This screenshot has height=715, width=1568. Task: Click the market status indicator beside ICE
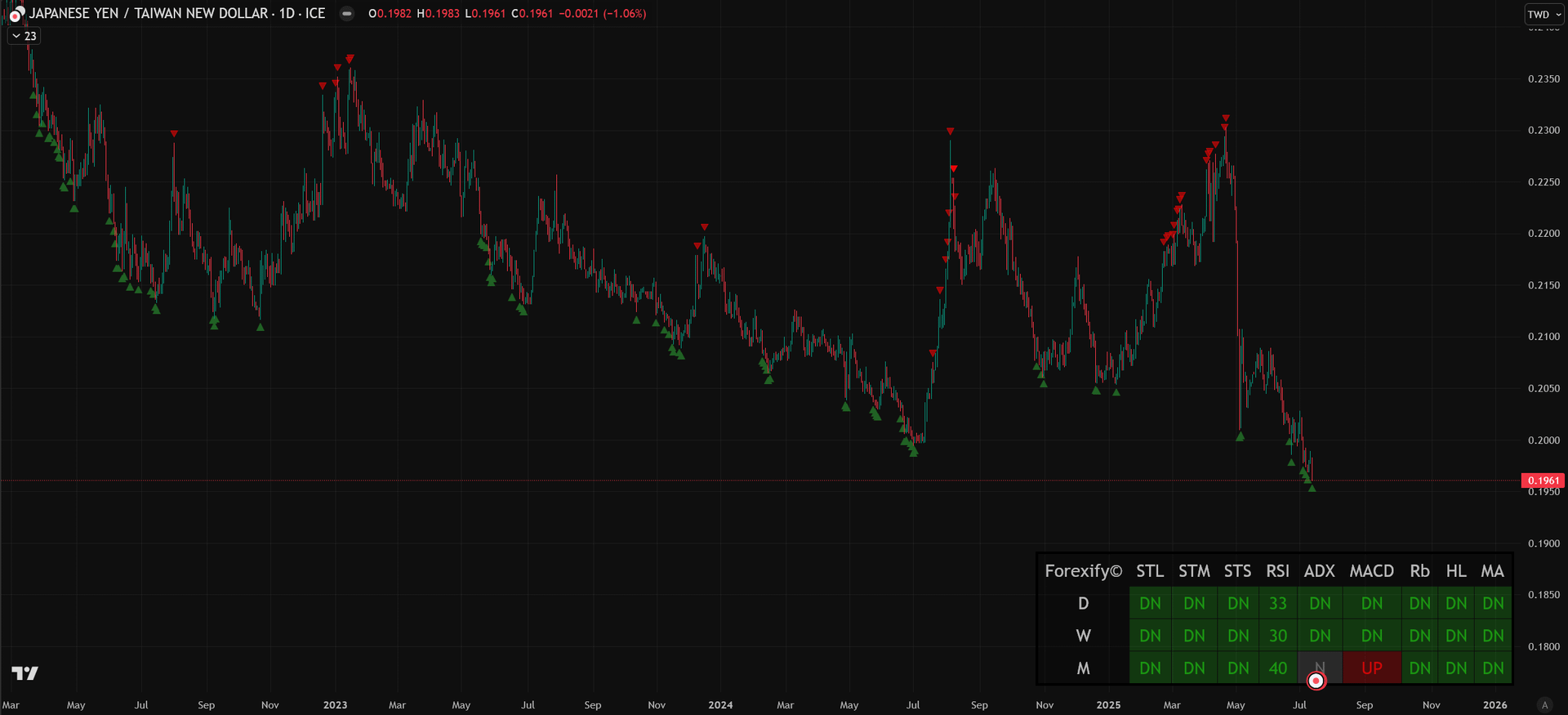347,13
